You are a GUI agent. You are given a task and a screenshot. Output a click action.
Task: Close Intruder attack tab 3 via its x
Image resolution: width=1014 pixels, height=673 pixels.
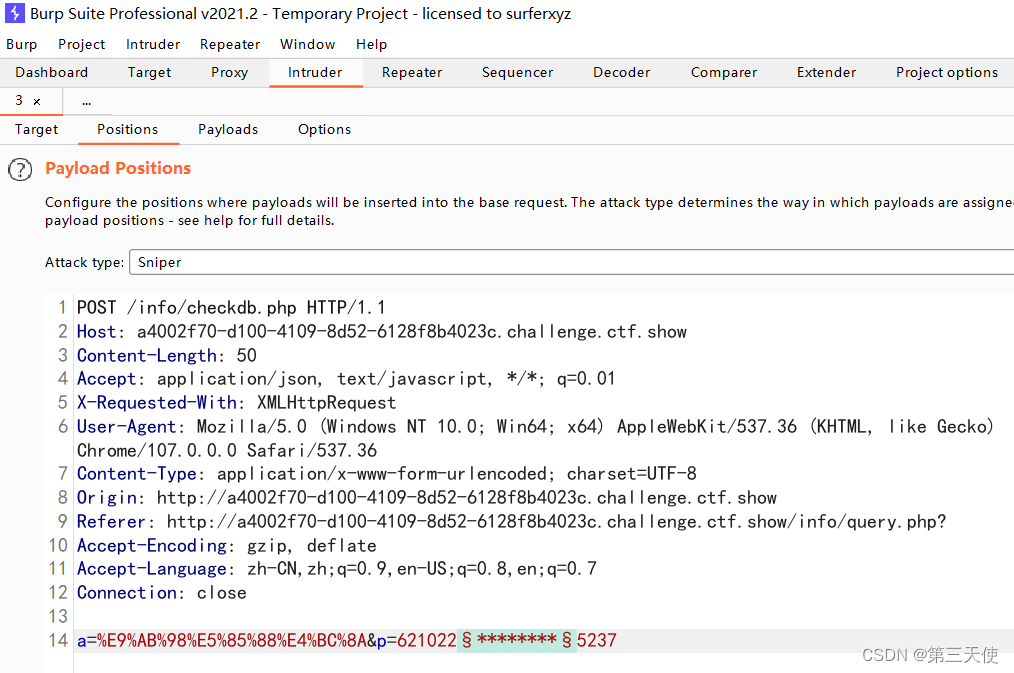point(37,101)
